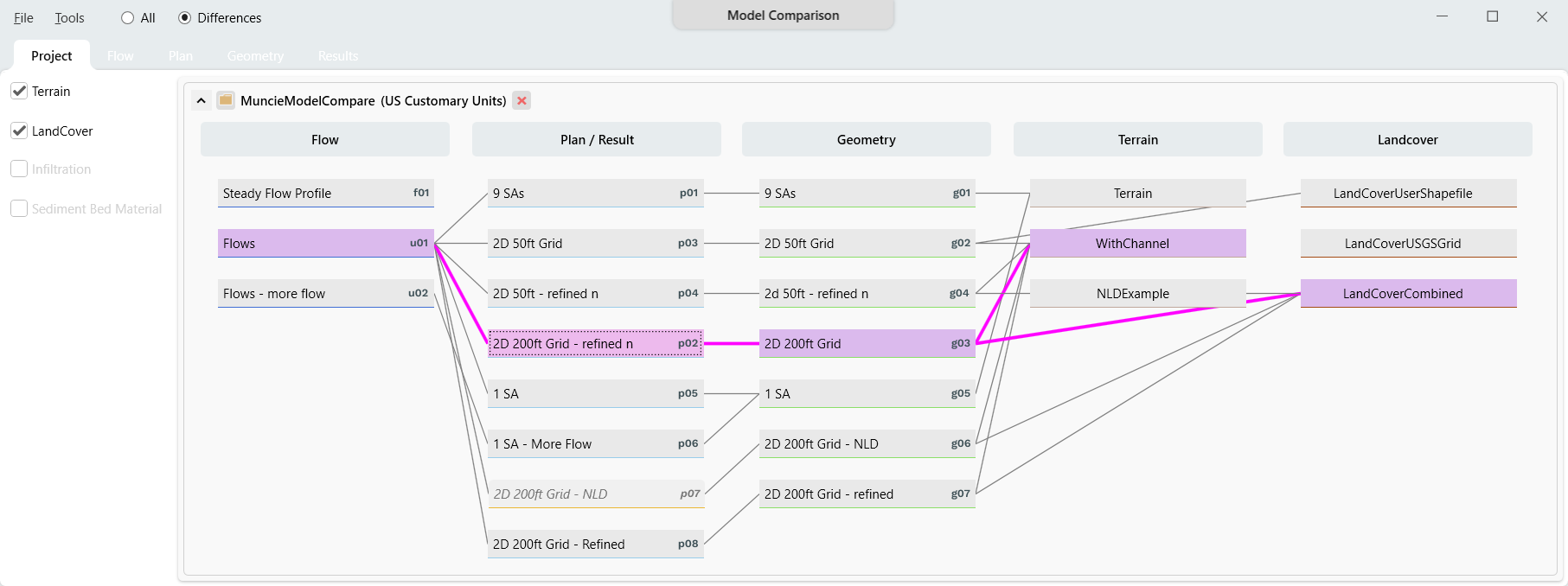Switch to the Geometry tab

coord(255,56)
